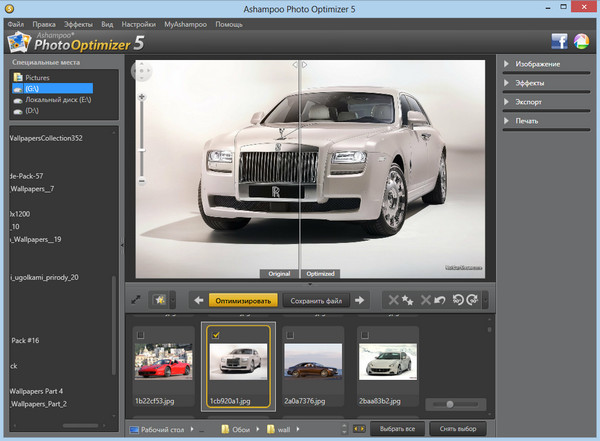Viewport: 600px width, 441px height.
Task: Click the remove favorites X-stars icon
Action: (401, 300)
